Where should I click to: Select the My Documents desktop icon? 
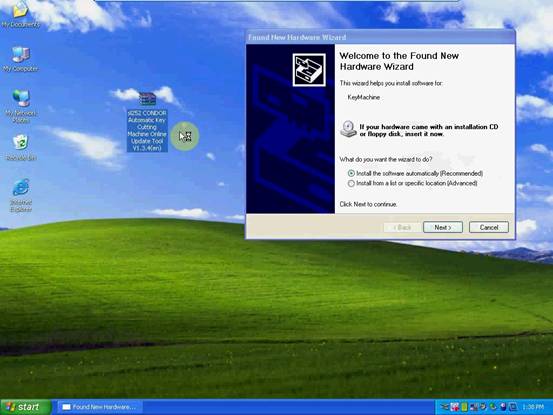pyautogui.click(x=20, y=14)
